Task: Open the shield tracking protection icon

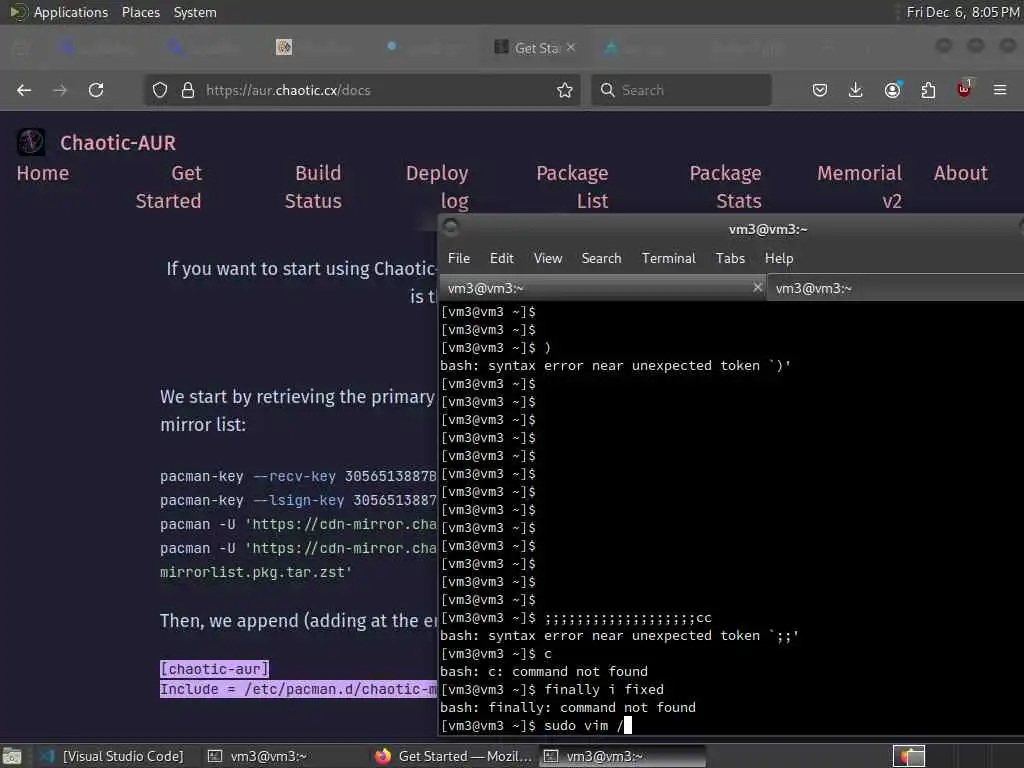Action: click(160, 90)
